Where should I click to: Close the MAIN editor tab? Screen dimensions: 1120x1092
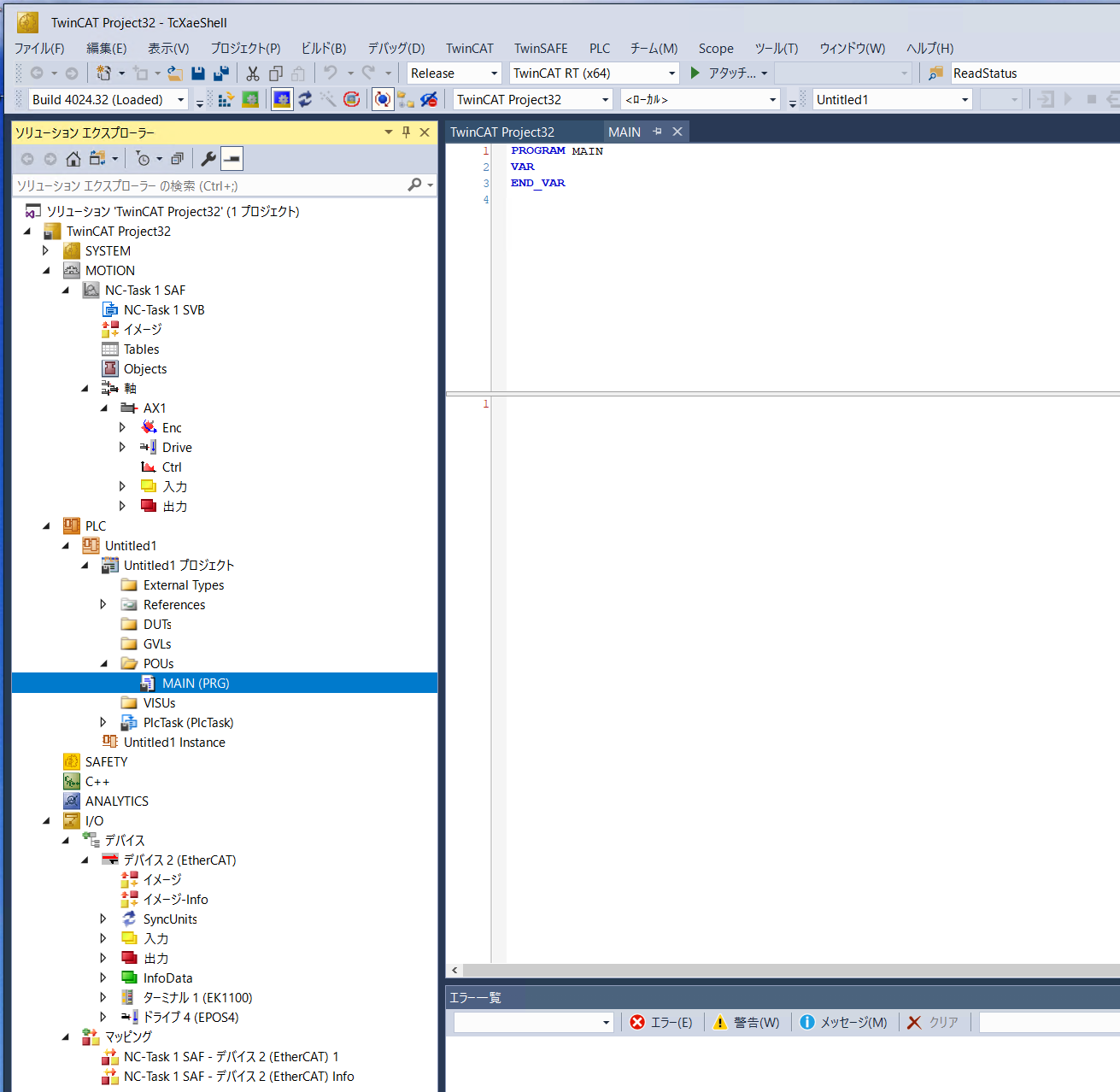[x=677, y=132]
